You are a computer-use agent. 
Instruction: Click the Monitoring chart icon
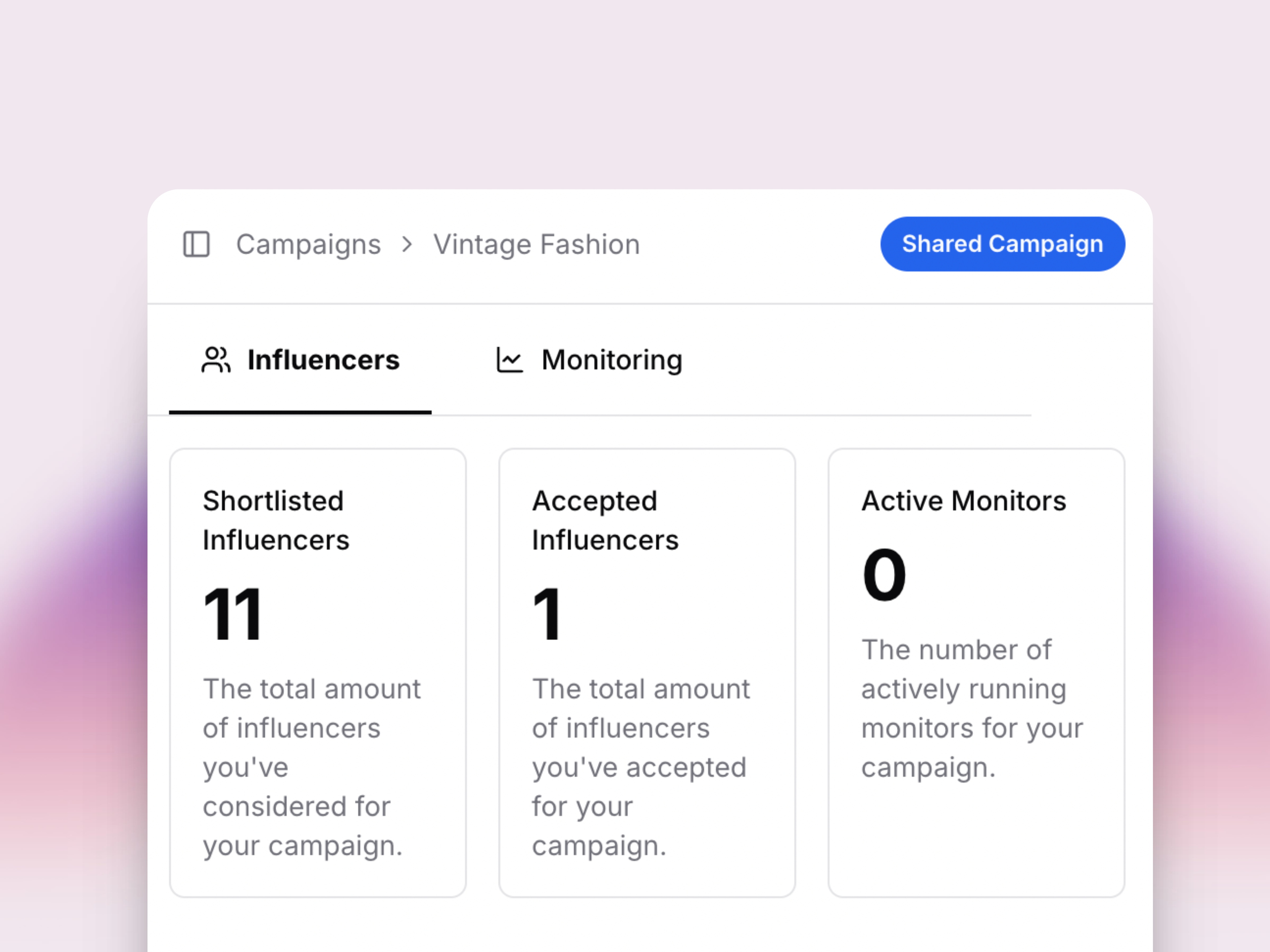click(x=509, y=360)
